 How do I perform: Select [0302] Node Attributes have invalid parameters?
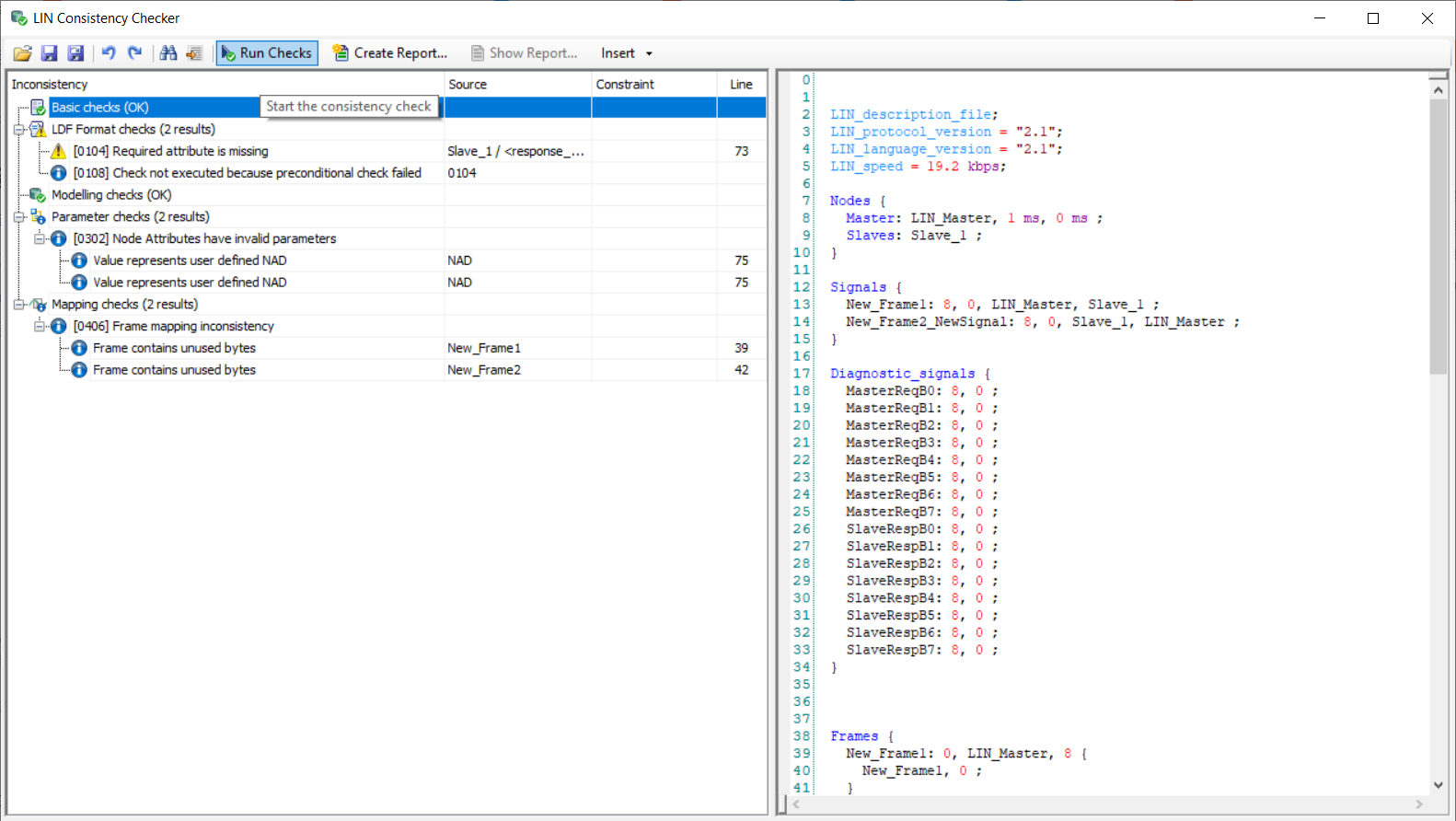[x=205, y=238]
